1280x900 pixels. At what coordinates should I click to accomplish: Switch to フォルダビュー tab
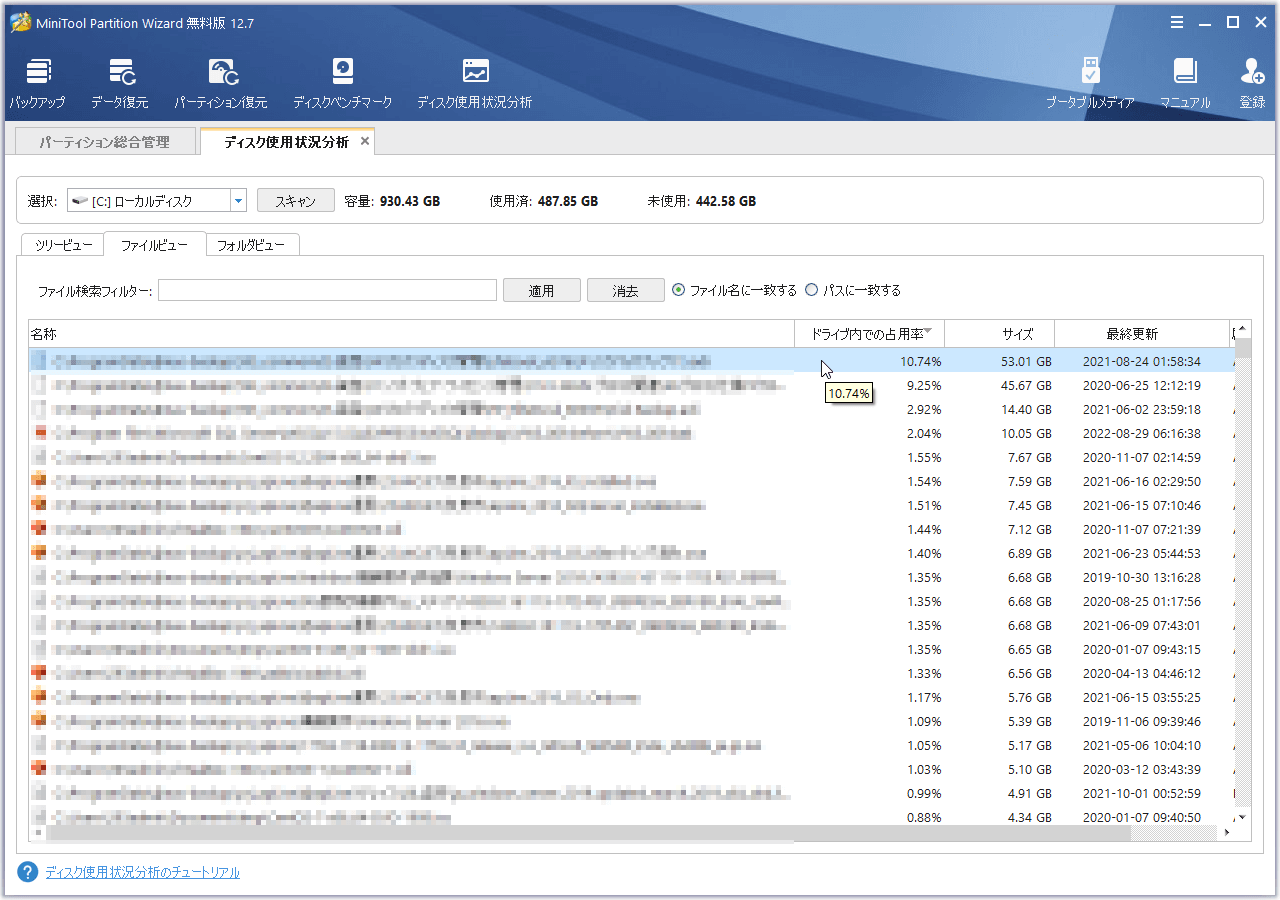point(252,245)
